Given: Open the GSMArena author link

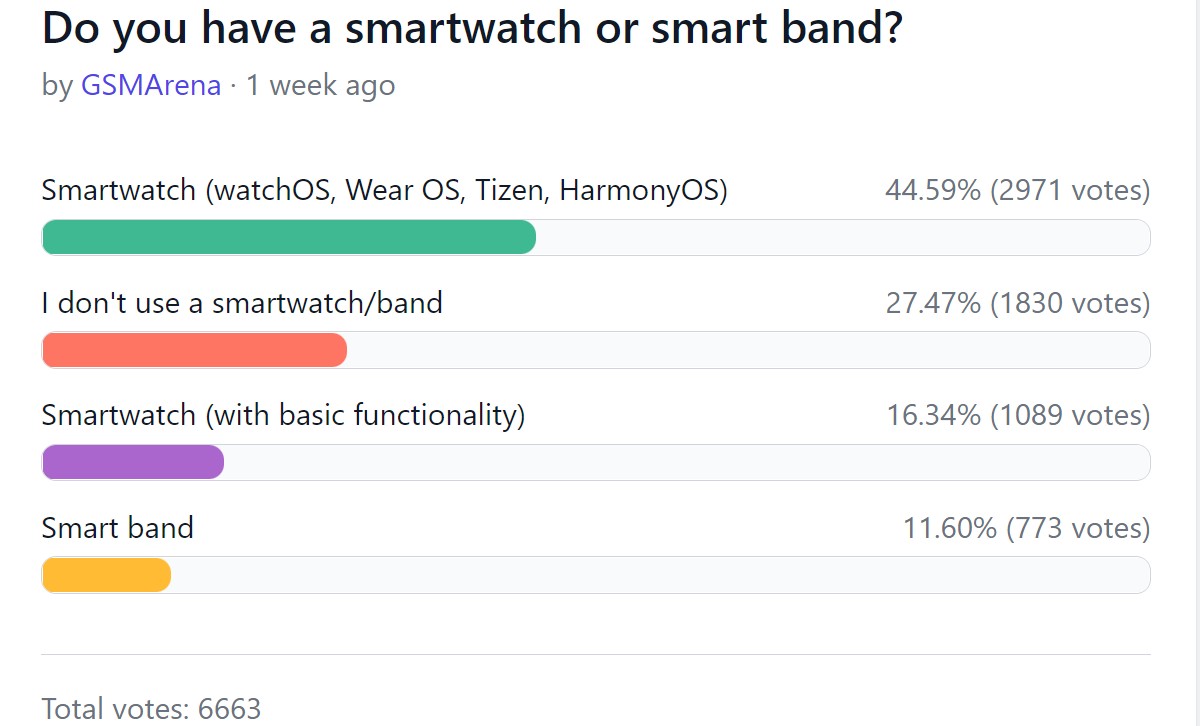Looking at the screenshot, I should point(150,85).
